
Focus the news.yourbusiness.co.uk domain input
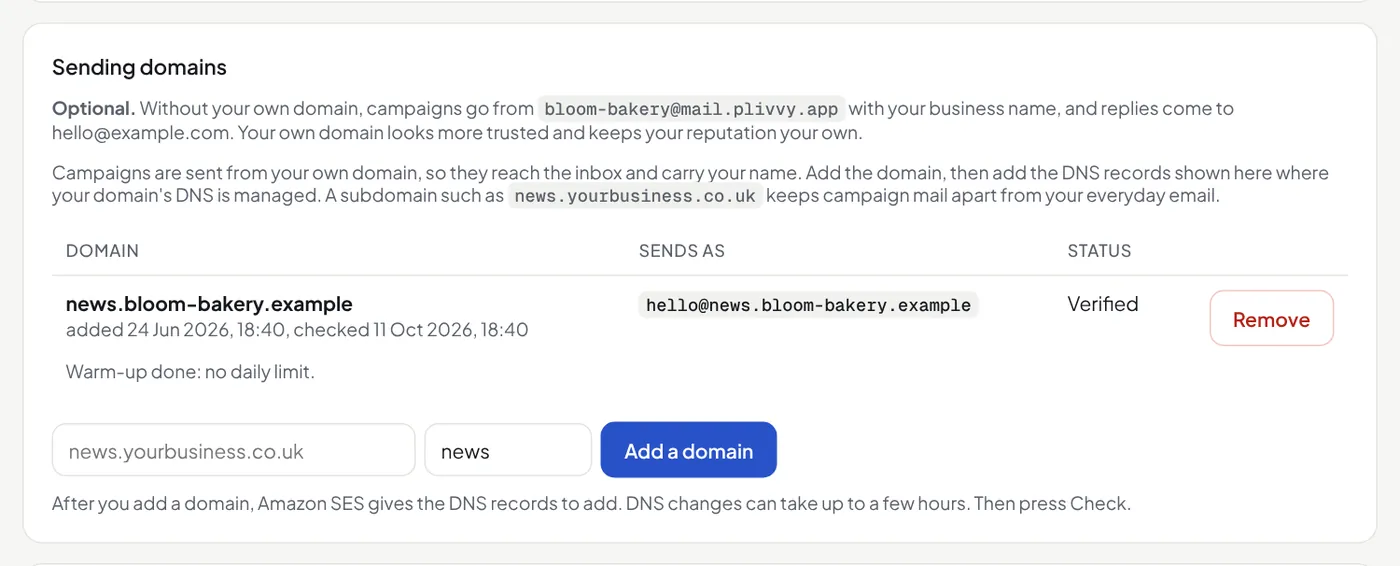pos(234,450)
